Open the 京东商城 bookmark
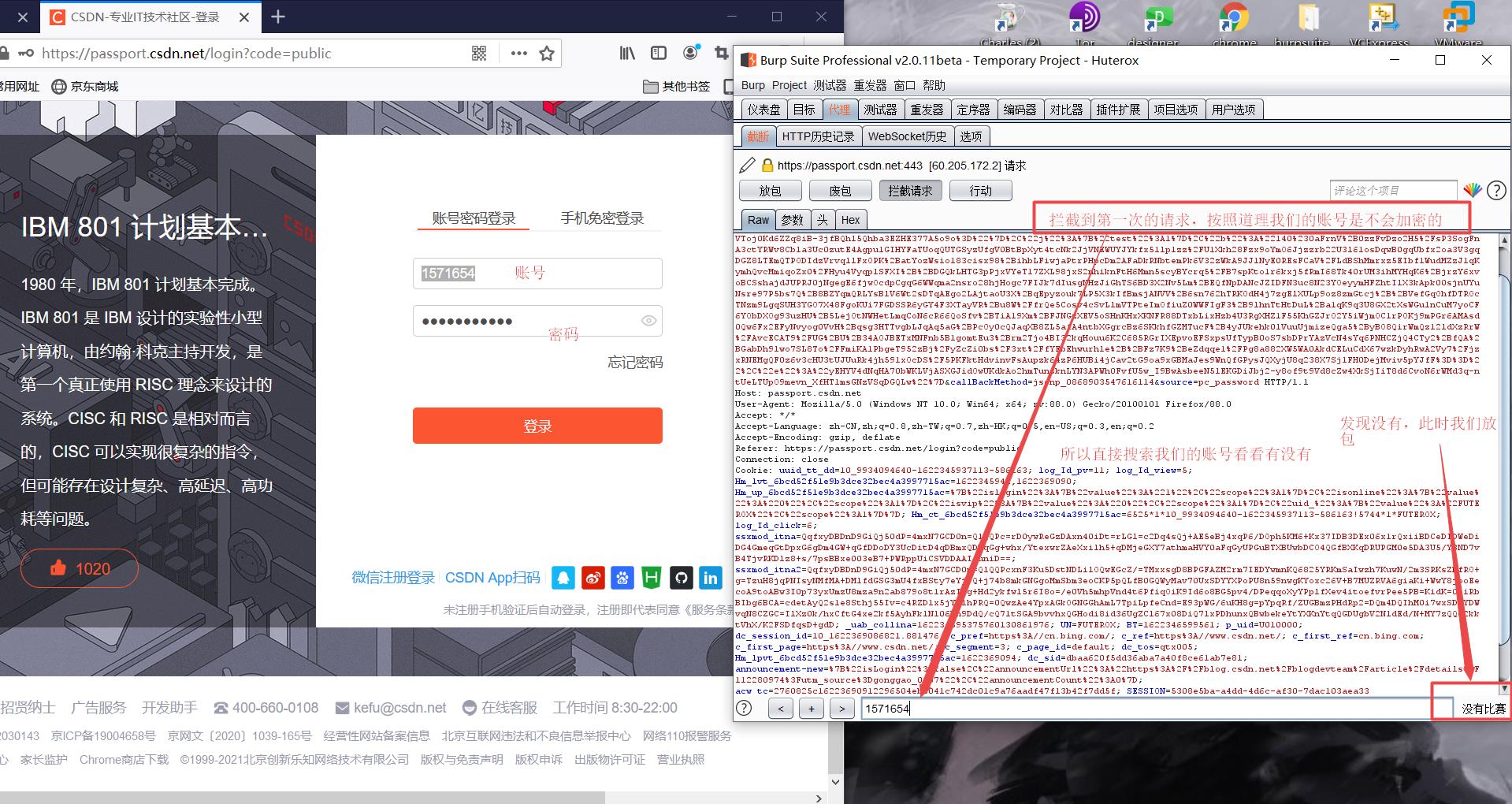This screenshot has width=1512, height=804. point(85,87)
